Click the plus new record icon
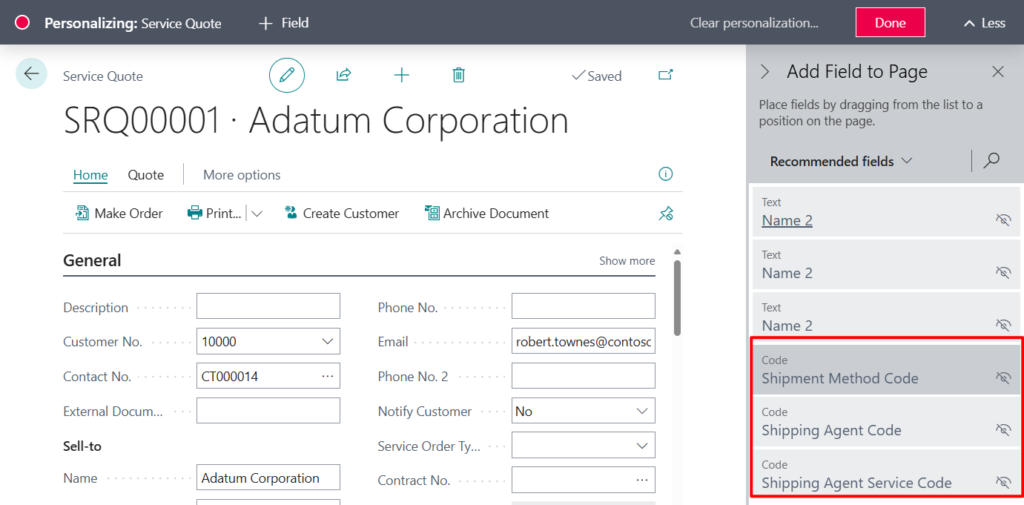This screenshot has width=1024, height=505. [401, 75]
